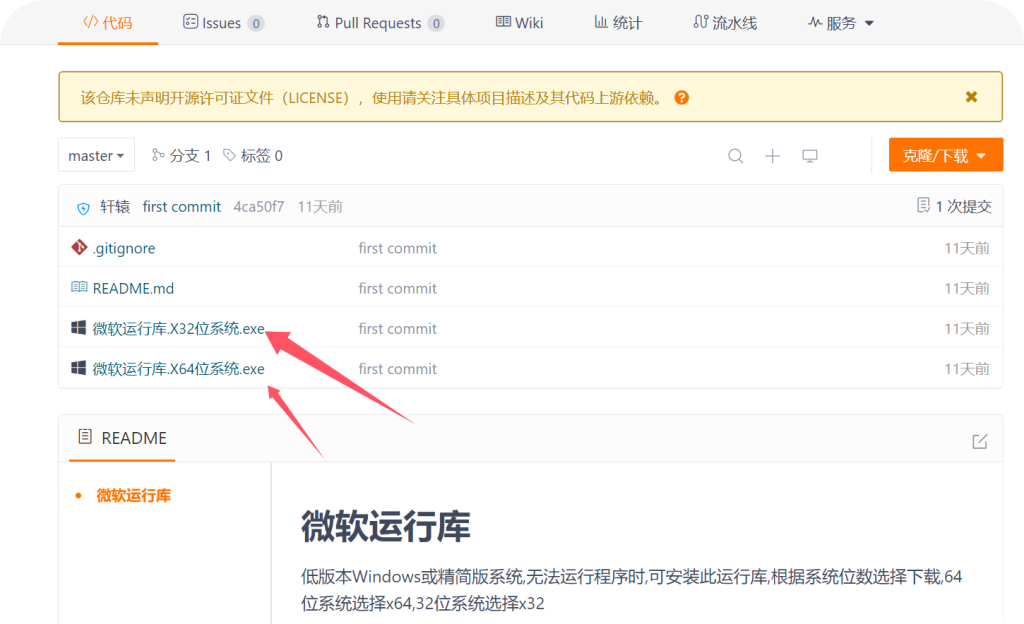Viewport: 1024px width, 624px height.
Task: Go to the Wiki tab
Action: click(519, 23)
